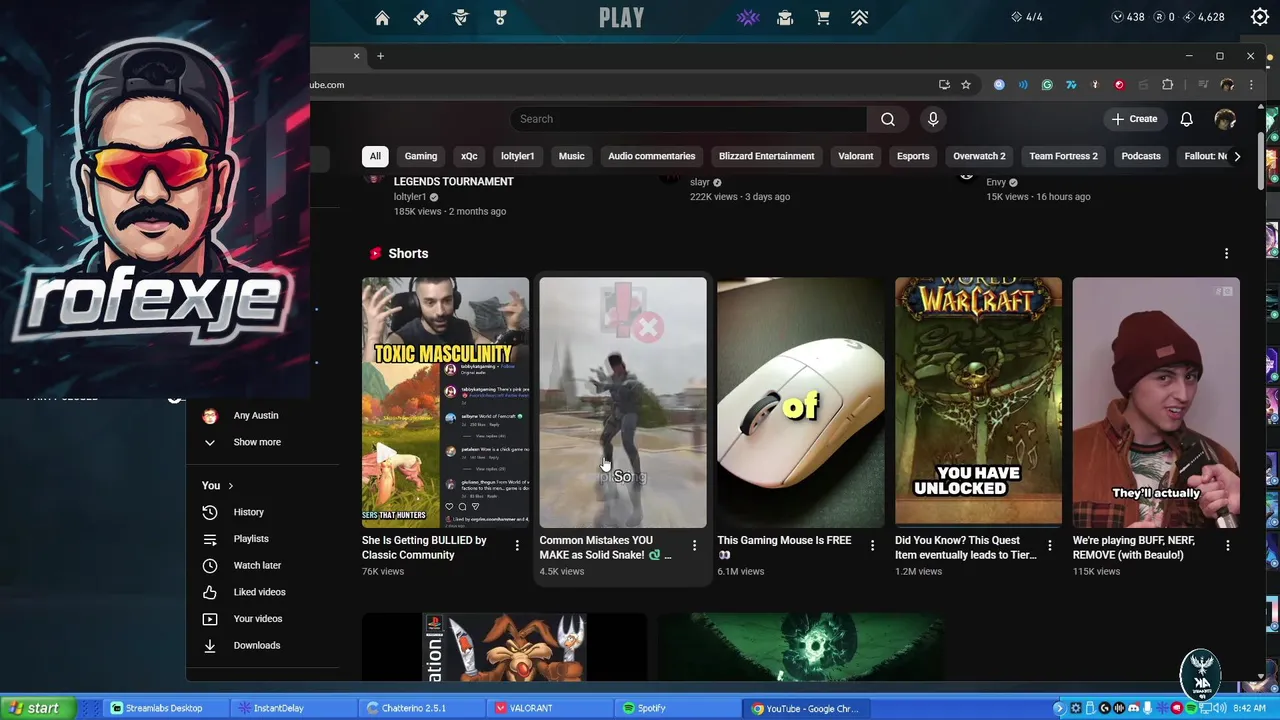This screenshot has width=1280, height=720.
Task: Open Liked videos in sidebar
Action: [259, 592]
